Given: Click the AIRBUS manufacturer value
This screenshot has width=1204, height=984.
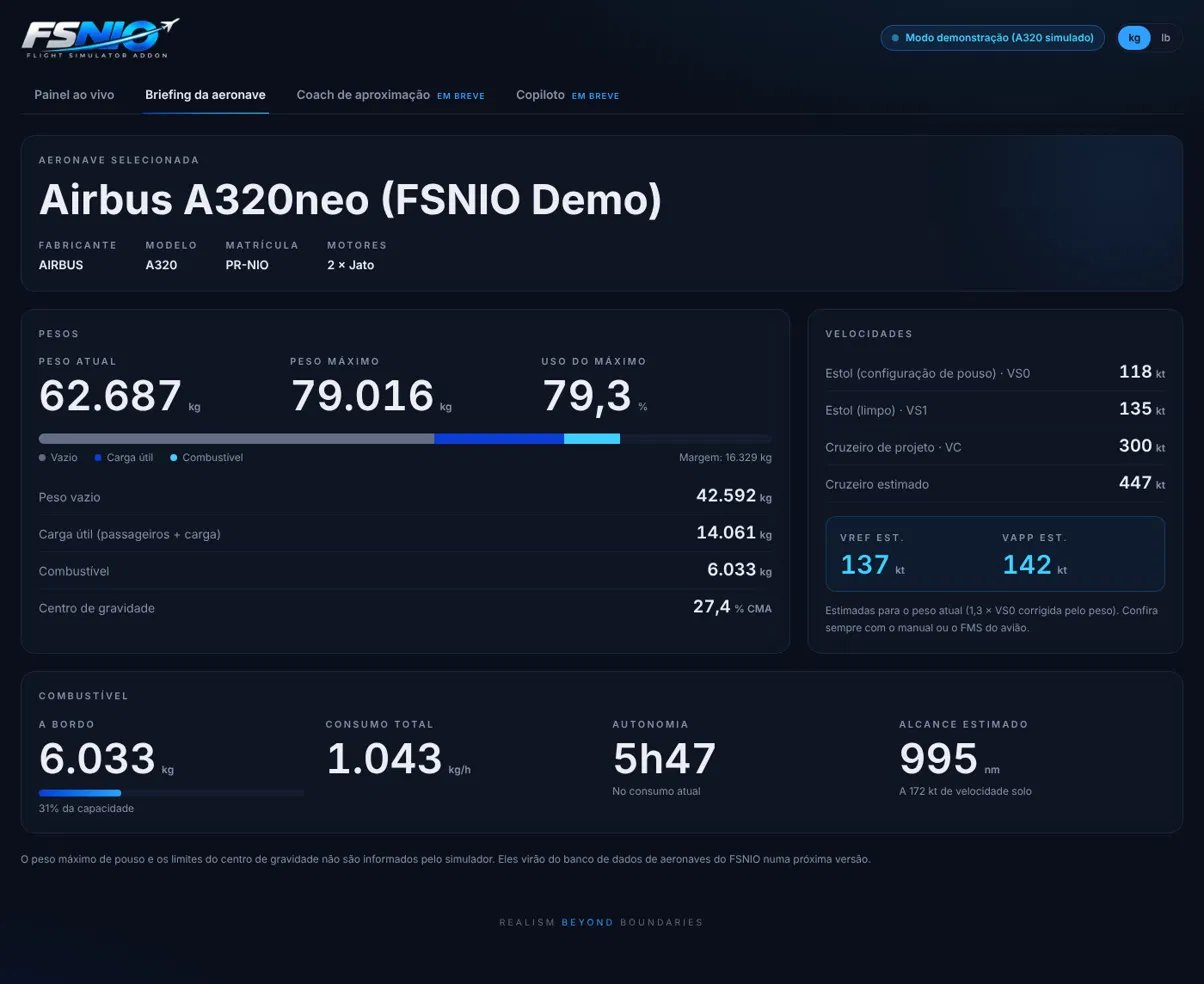Looking at the screenshot, I should [61, 265].
